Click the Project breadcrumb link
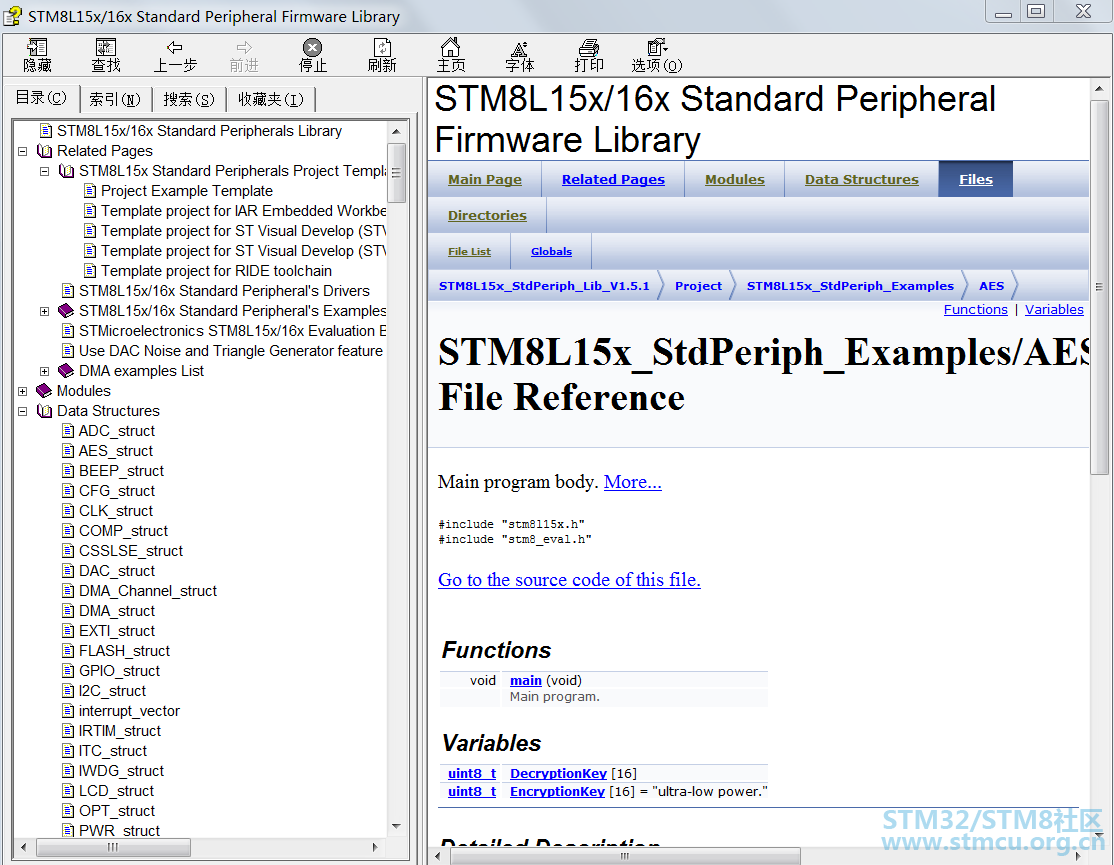 [698, 285]
